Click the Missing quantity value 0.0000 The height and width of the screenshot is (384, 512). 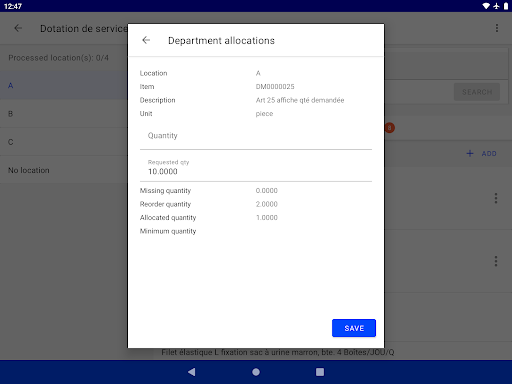click(266, 191)
